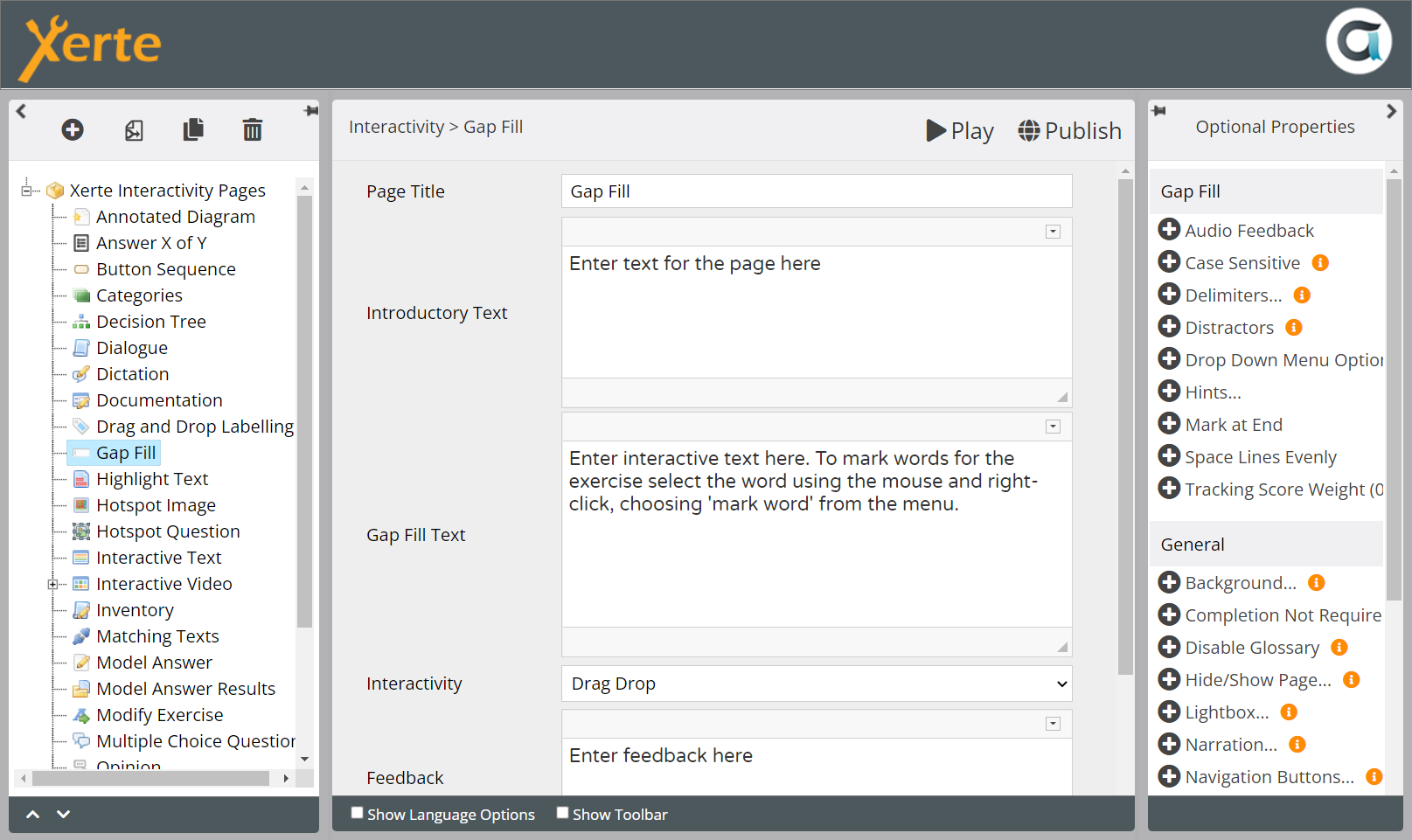This screenshot has height=840, width=1412.
Task: Click the add new page plus icon
Action: tap(73, 130)
